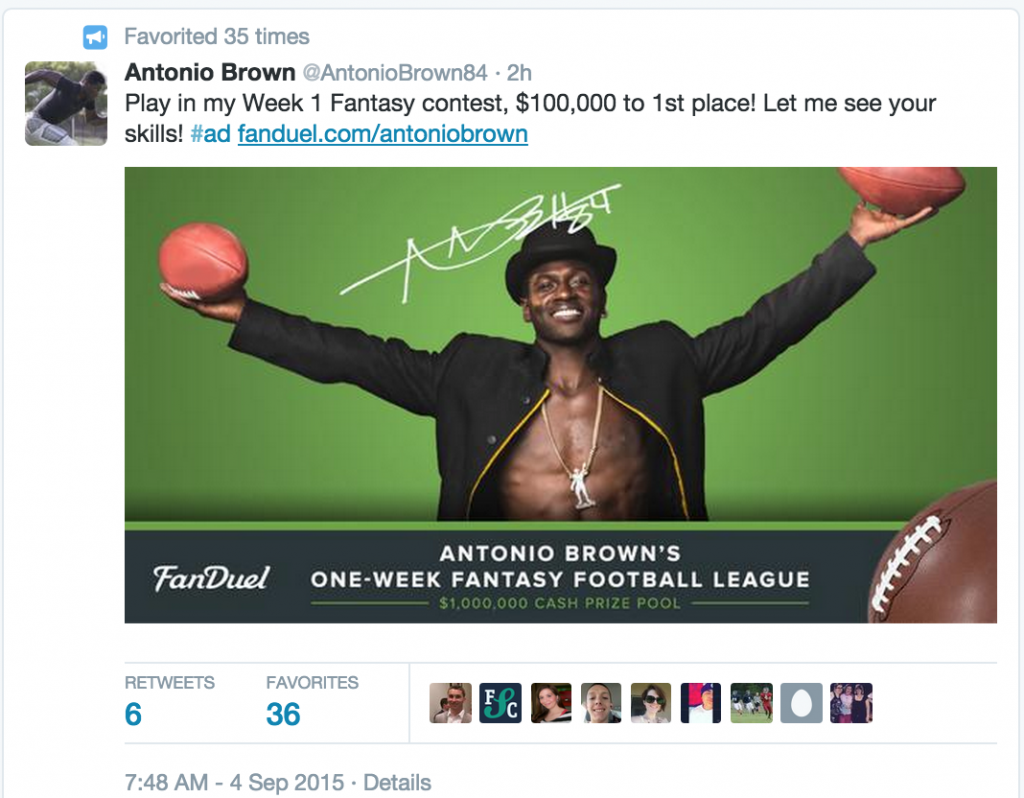Open the football game scene avatar
Image resolution: width=1024 pixels, height=798 pixels.
point(751,703)
